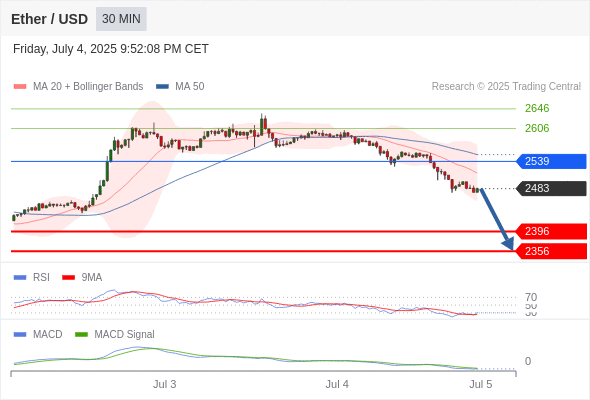Click the 30 MIN timeframe badge
The width and height of the screenshot is (590, 400).
pyautogui.click(x=121, y=19)
